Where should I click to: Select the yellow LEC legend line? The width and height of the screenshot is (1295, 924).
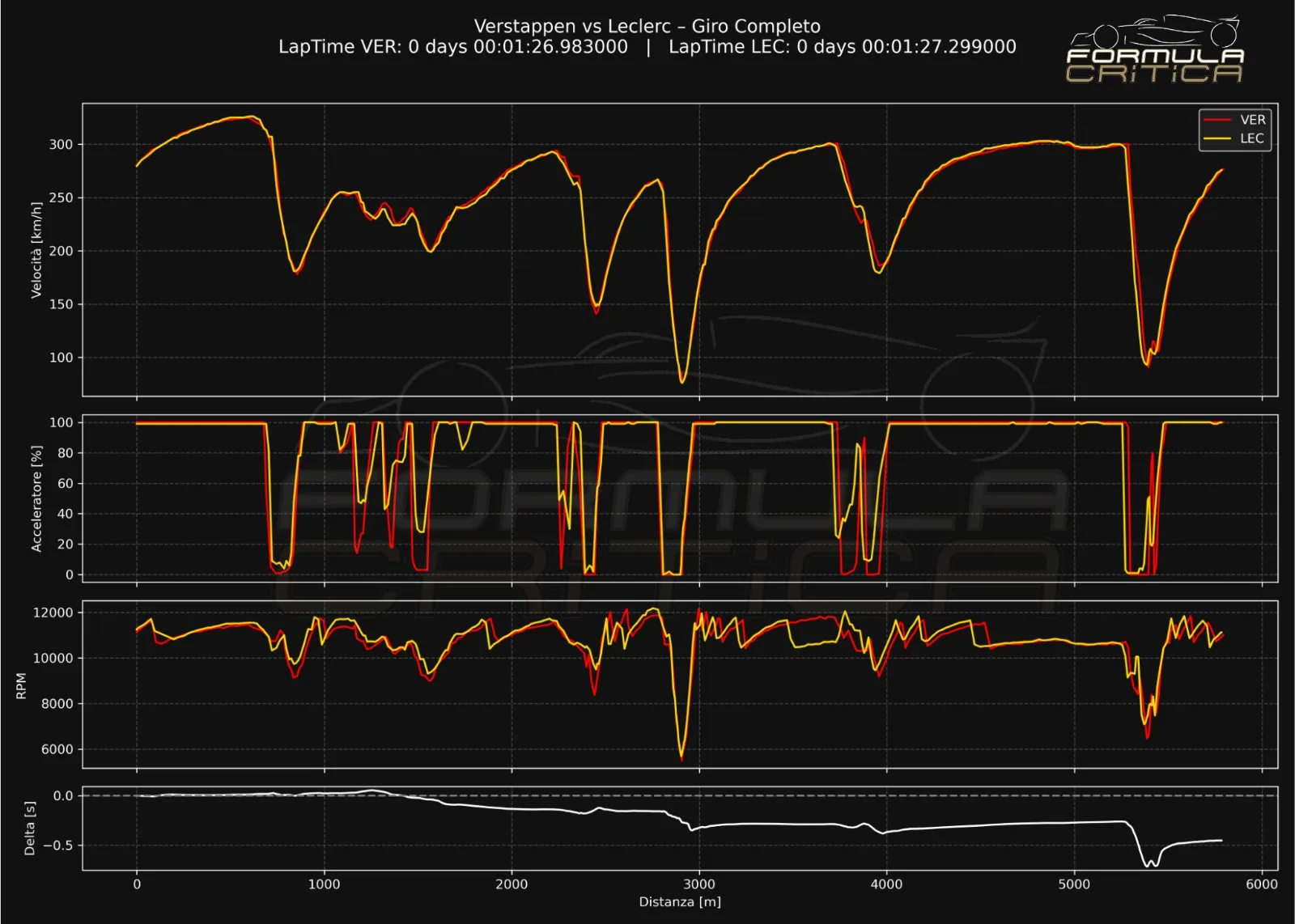click(x=1216, y=138)
